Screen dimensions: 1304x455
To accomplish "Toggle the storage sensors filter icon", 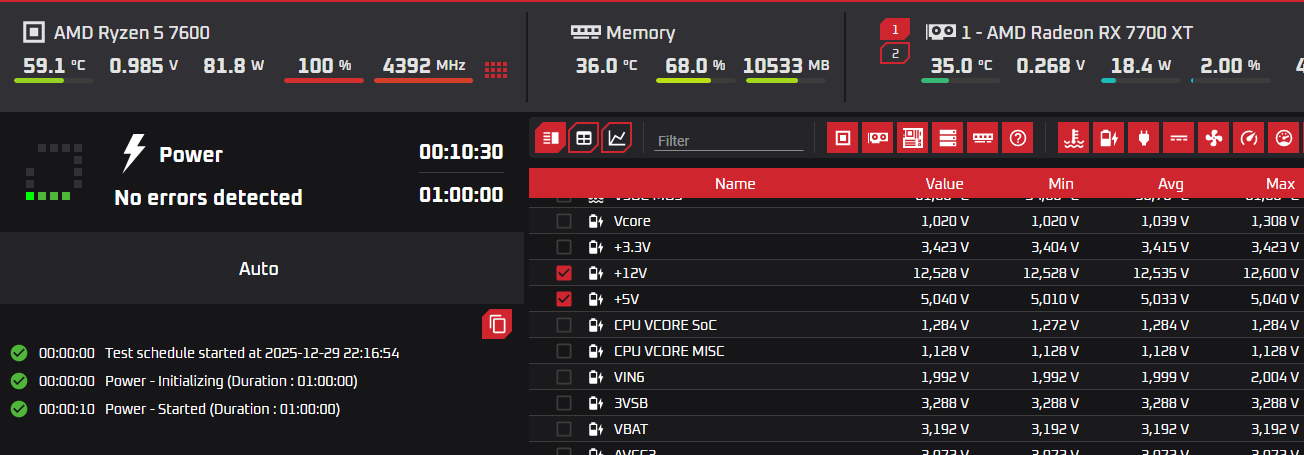I will 947,138.
